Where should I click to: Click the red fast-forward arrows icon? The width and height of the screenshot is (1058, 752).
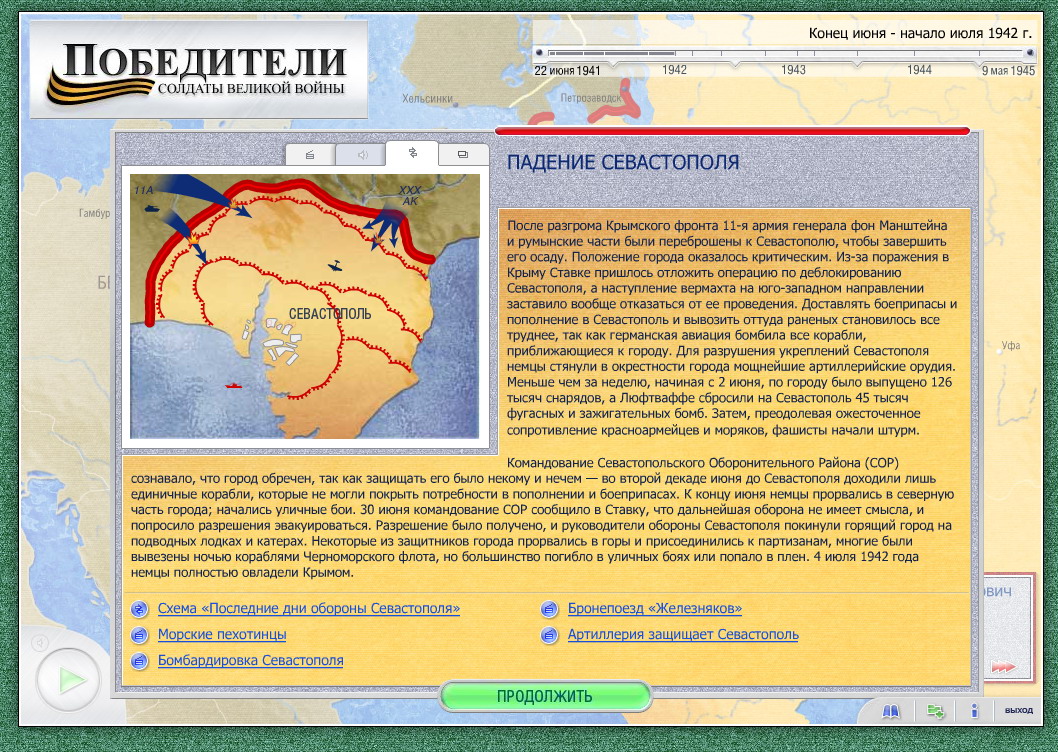(1002, 667)
